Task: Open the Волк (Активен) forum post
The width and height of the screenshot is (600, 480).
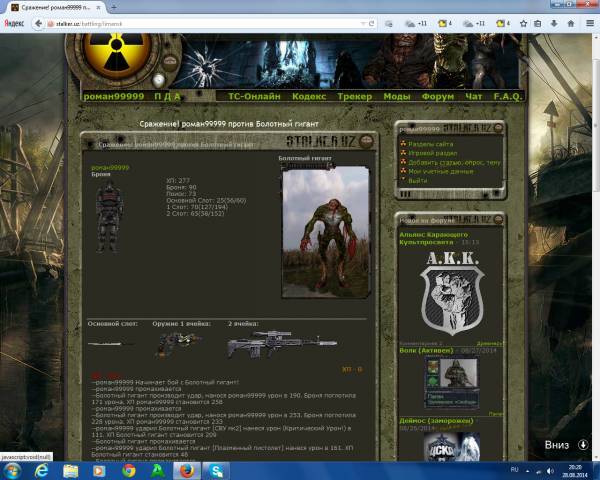Action: pos(426,351)
